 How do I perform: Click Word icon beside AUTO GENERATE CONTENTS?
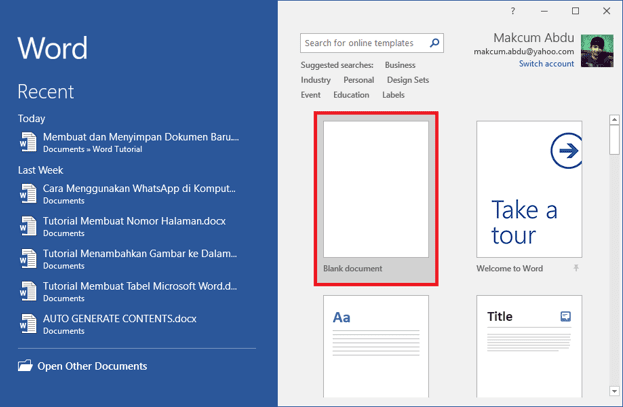[x=28, y=324]
